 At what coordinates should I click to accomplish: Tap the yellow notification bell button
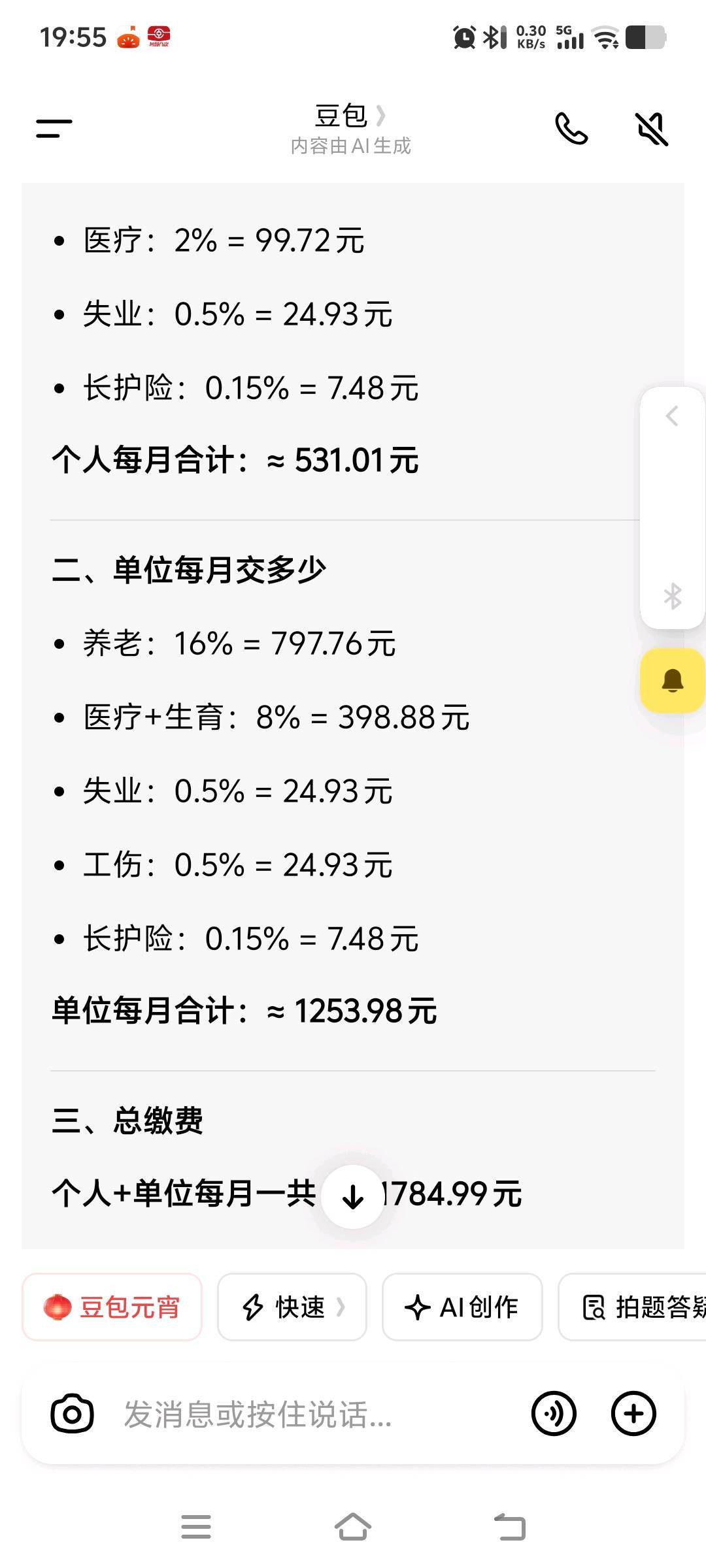pos(672,680)
